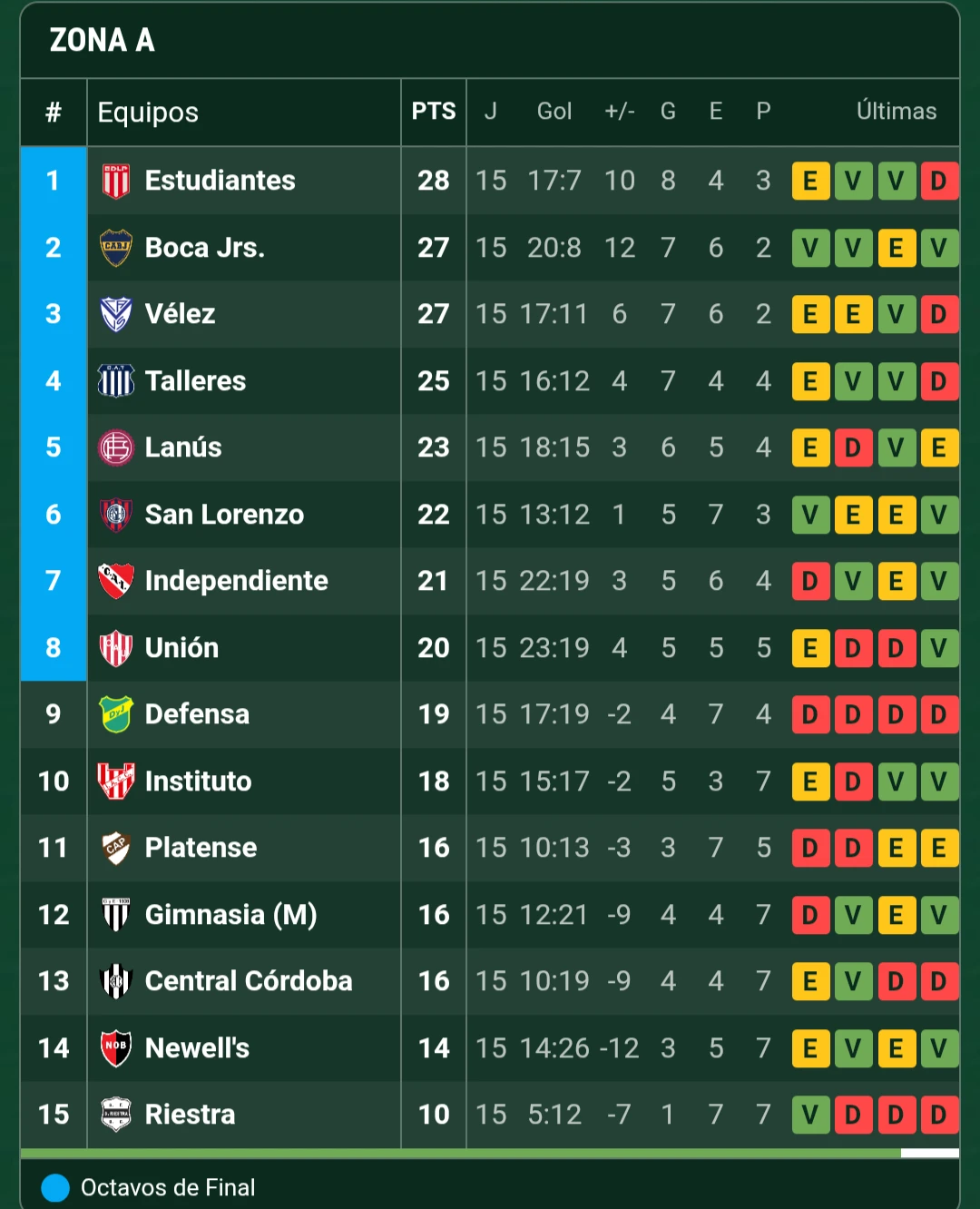The image size is (980, 1209).
Task: Tap the Defensa club crest
Action: click(115, 714)
